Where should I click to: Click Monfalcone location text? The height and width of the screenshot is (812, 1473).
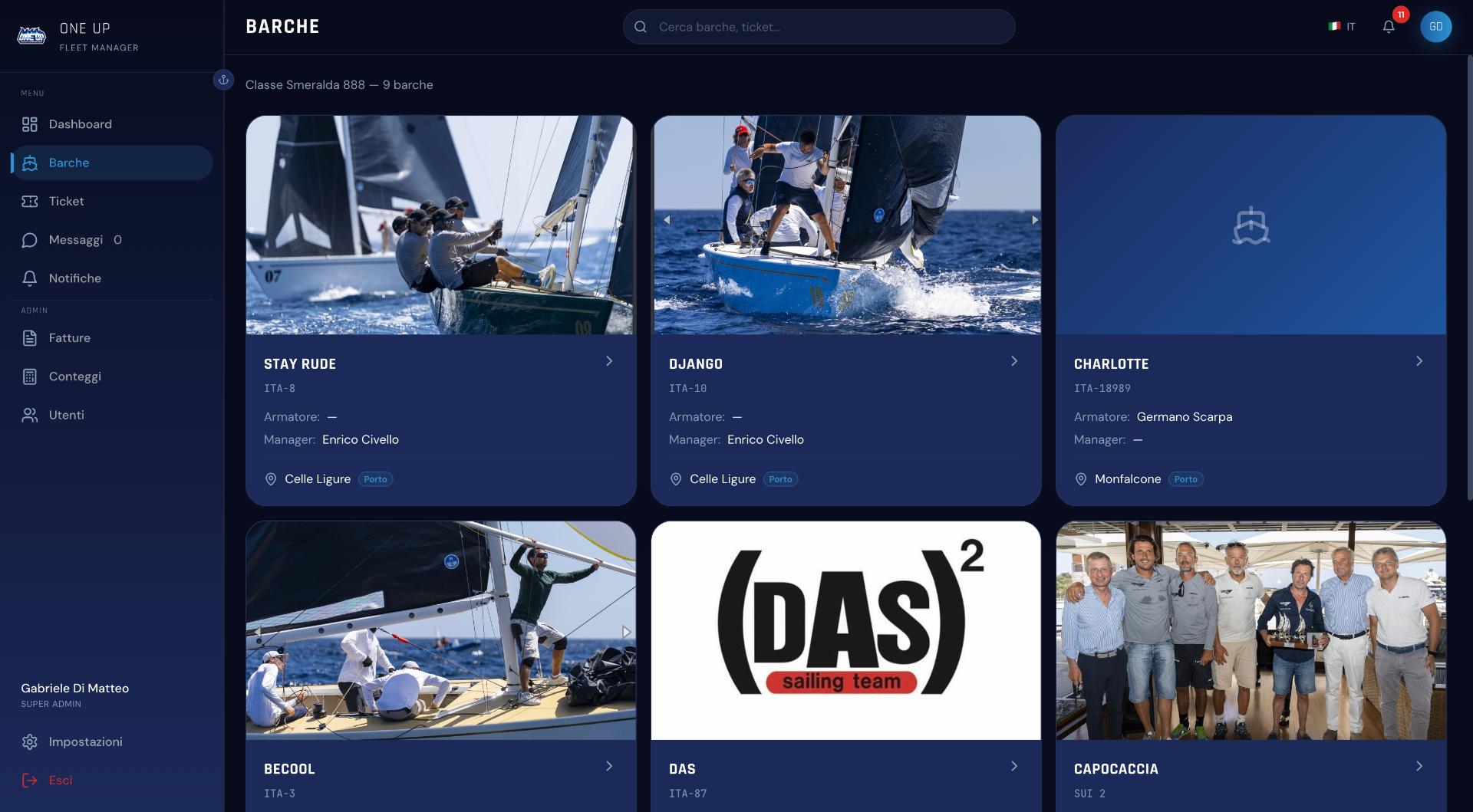click(1128, 479)
